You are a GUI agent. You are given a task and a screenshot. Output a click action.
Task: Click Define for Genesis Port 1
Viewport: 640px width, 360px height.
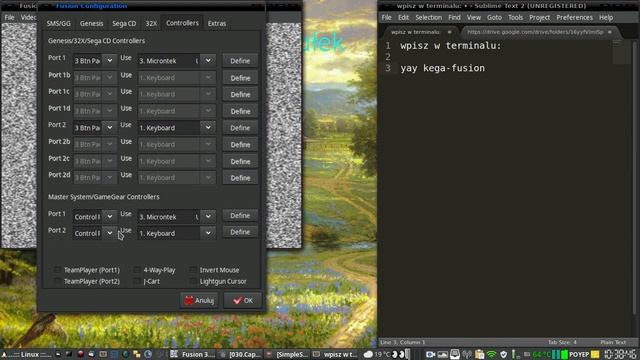point(240,61)
